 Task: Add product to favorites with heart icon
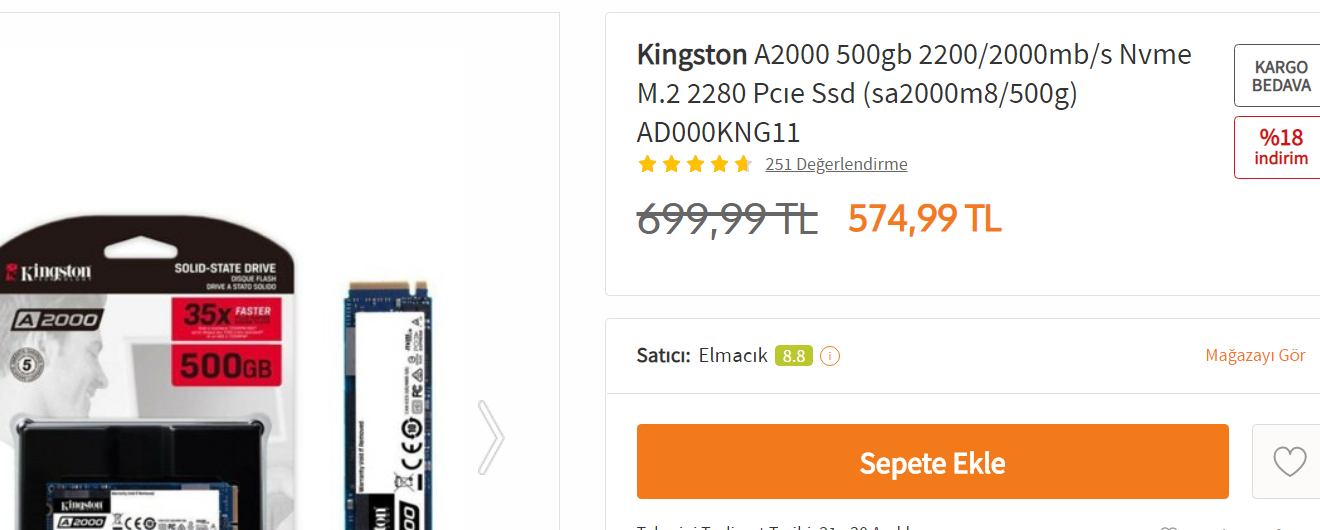point(1289,461)
